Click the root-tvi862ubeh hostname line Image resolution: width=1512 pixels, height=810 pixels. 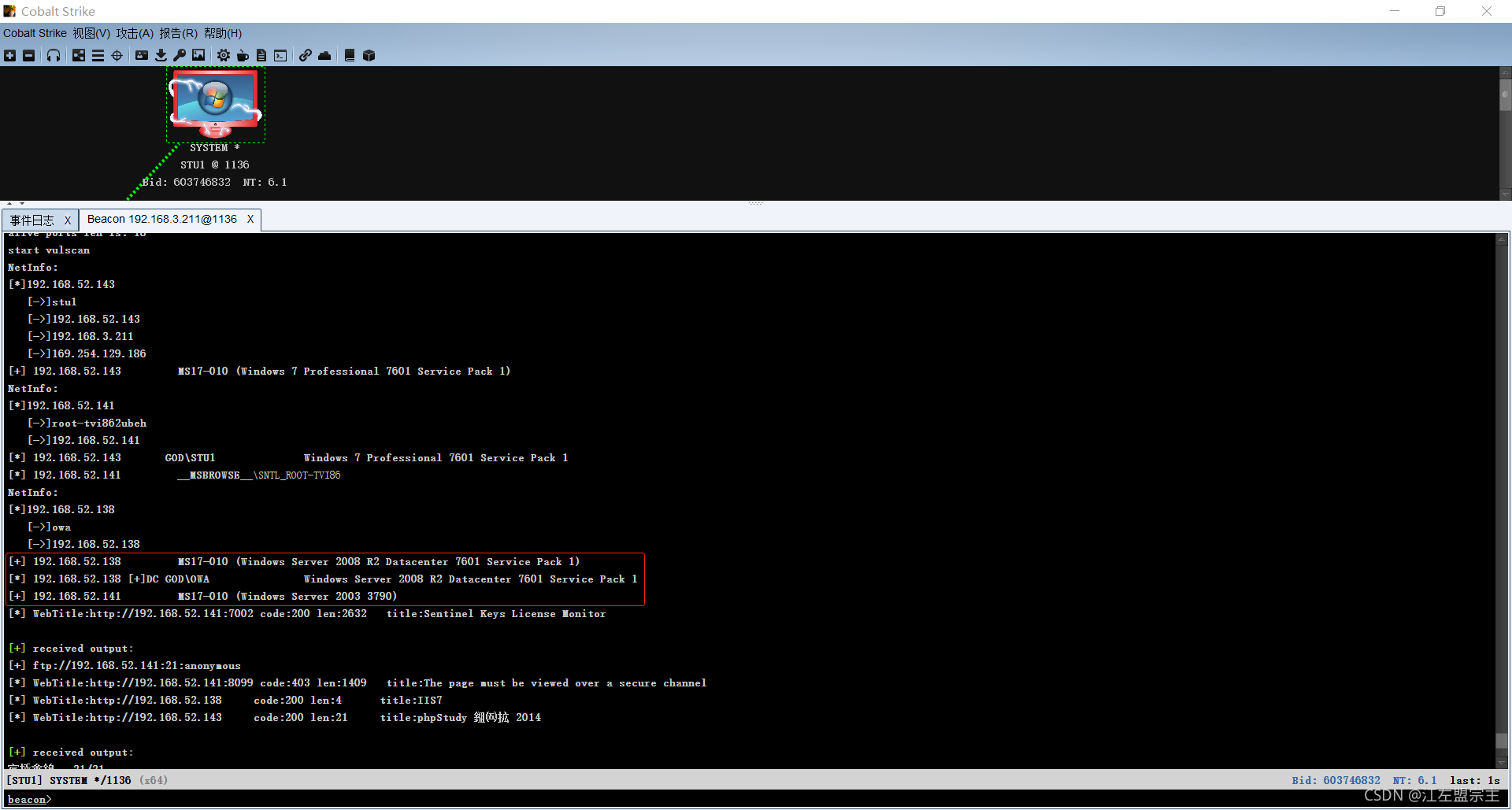(x=87, y=423)
